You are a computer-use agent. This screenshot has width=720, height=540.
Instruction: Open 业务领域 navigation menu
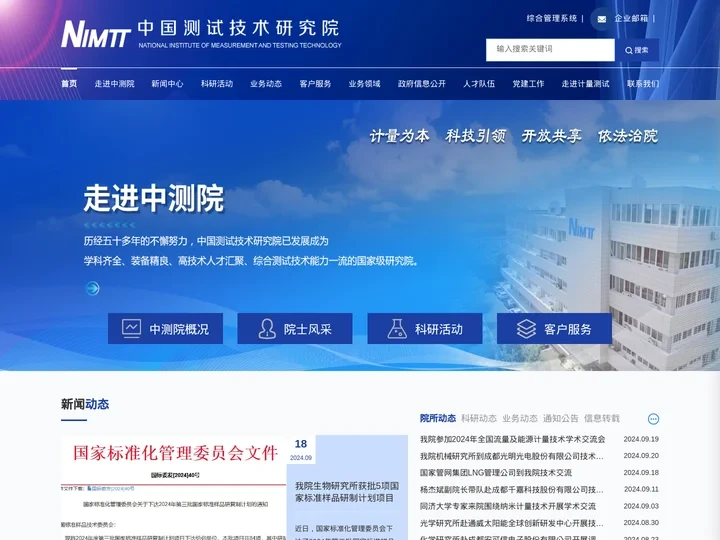click(x=364, y=84)
